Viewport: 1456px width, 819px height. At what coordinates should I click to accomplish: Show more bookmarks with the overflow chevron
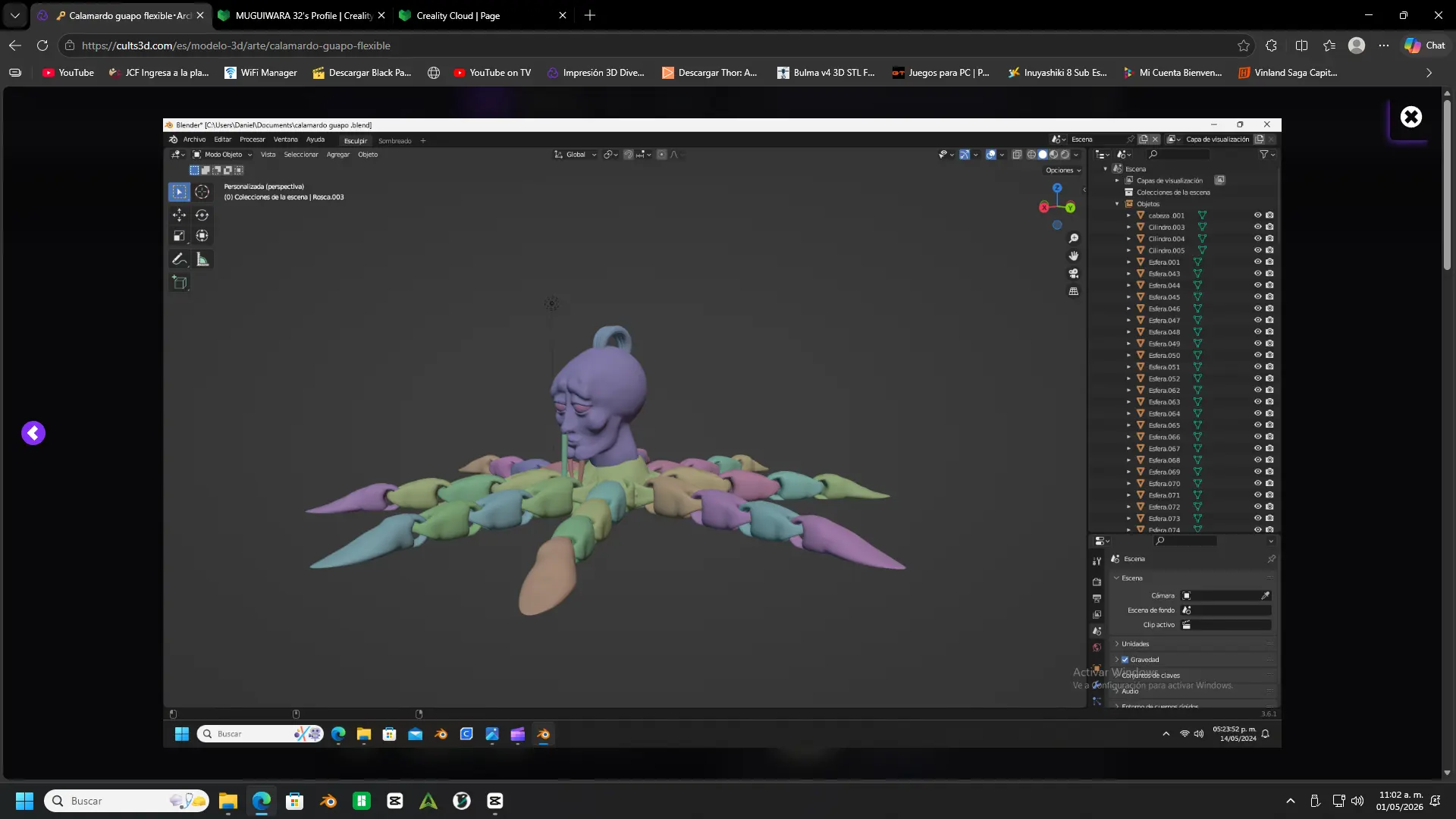1429,73
